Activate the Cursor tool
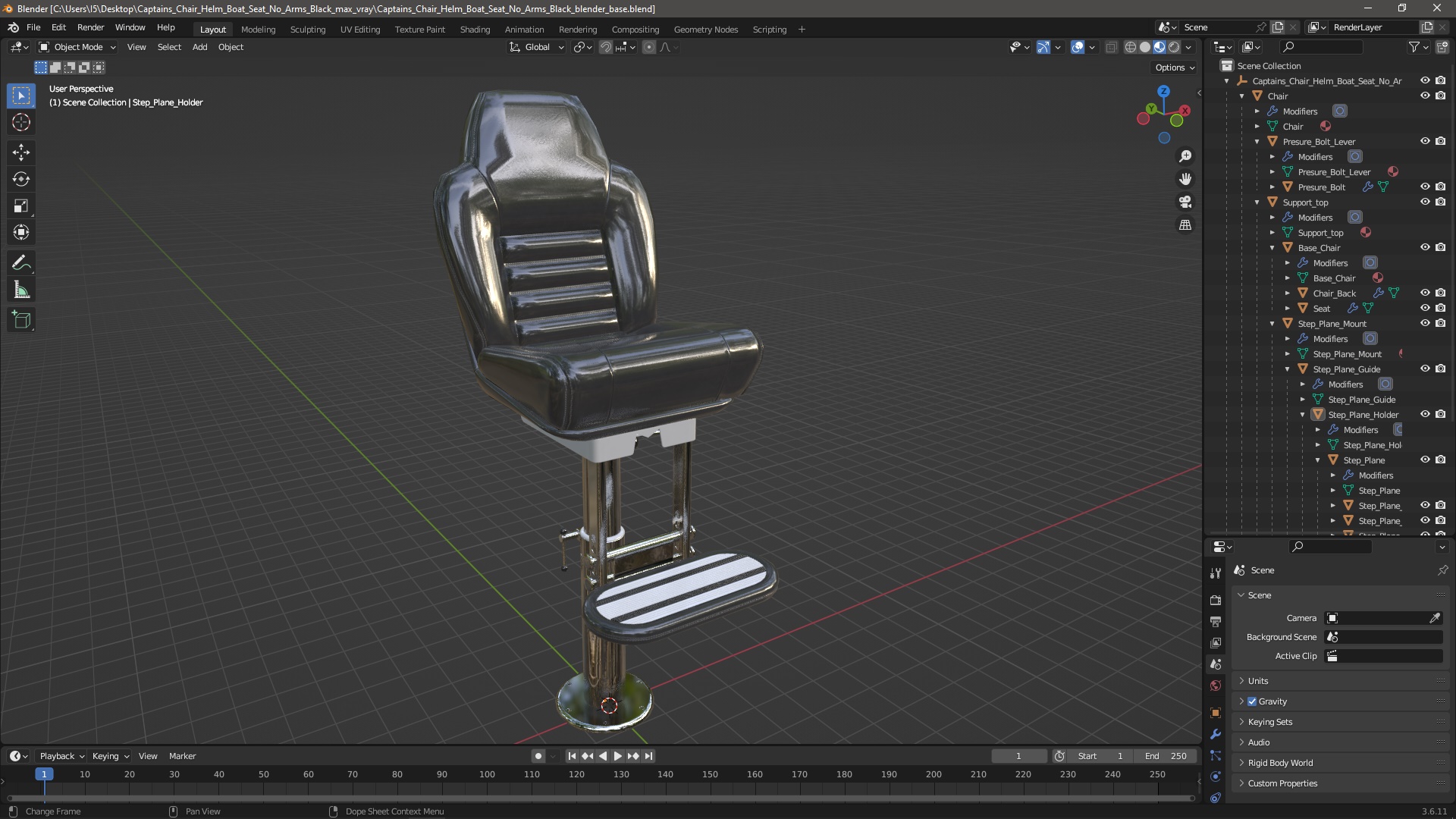 (21, 122)
